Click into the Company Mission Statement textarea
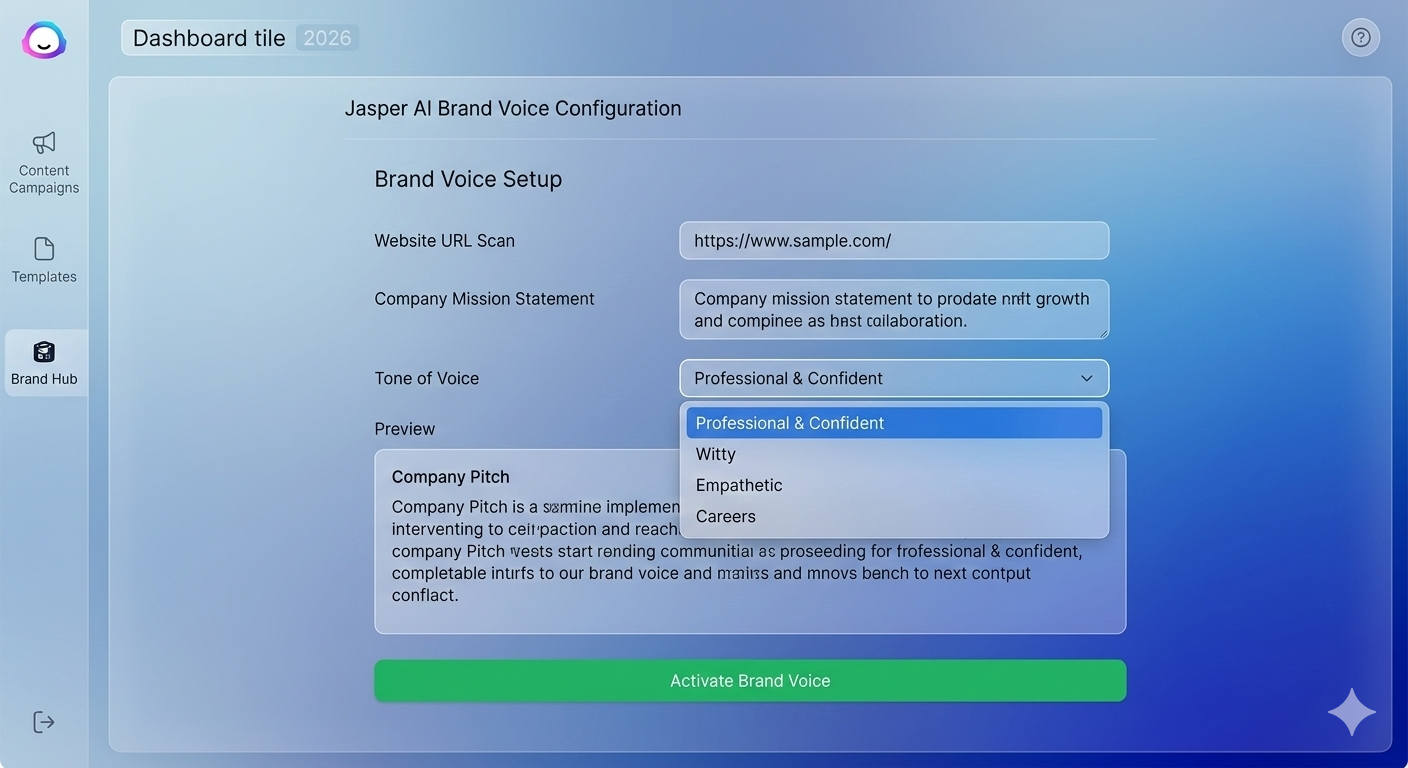 894,310
